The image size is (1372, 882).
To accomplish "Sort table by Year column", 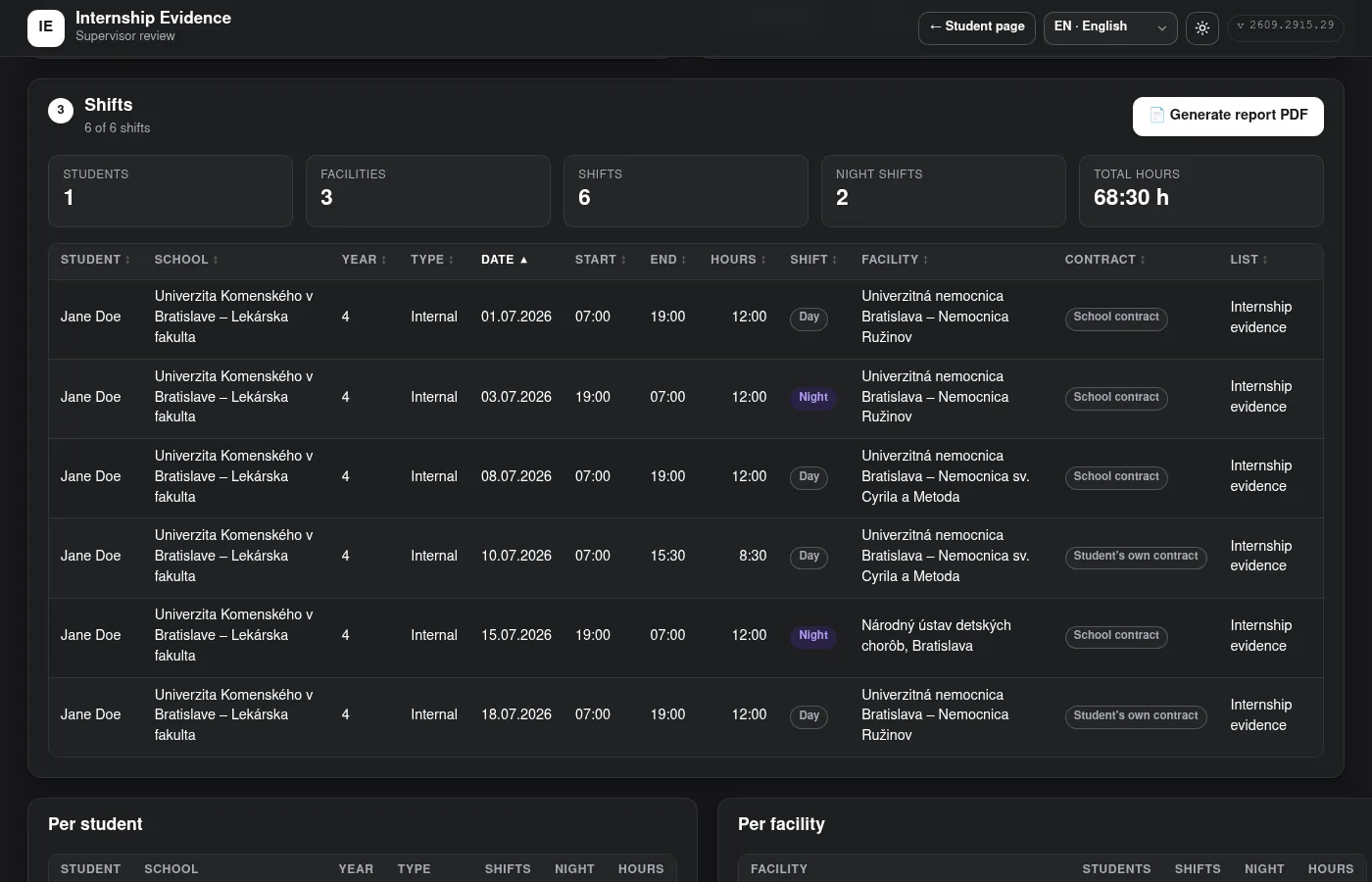I will pos(364,260).
